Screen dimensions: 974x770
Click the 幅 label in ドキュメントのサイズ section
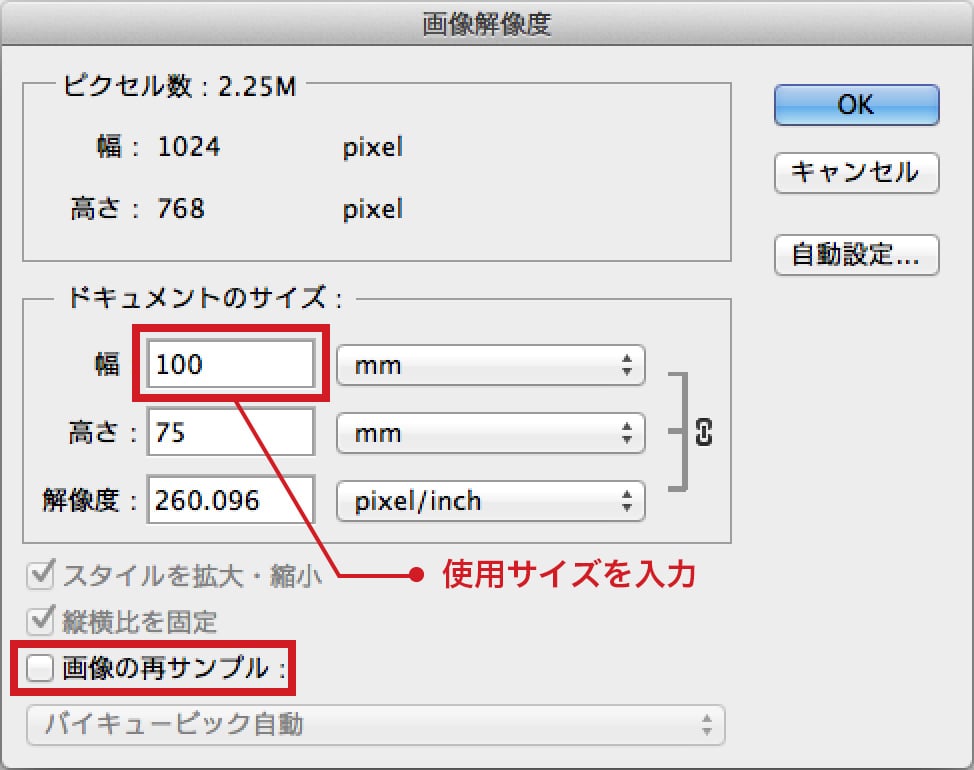pyautogui.click(x=106, y=365)
